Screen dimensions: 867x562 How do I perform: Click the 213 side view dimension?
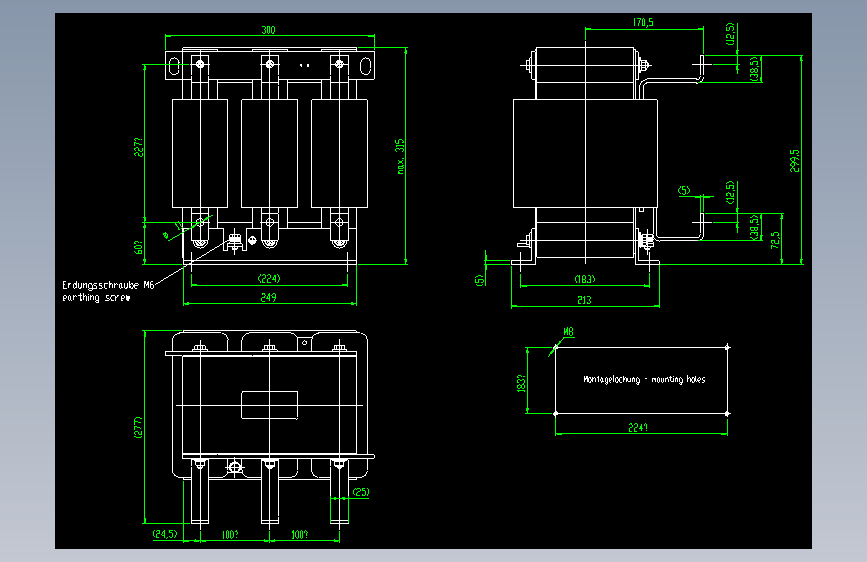tap(584, 300)
